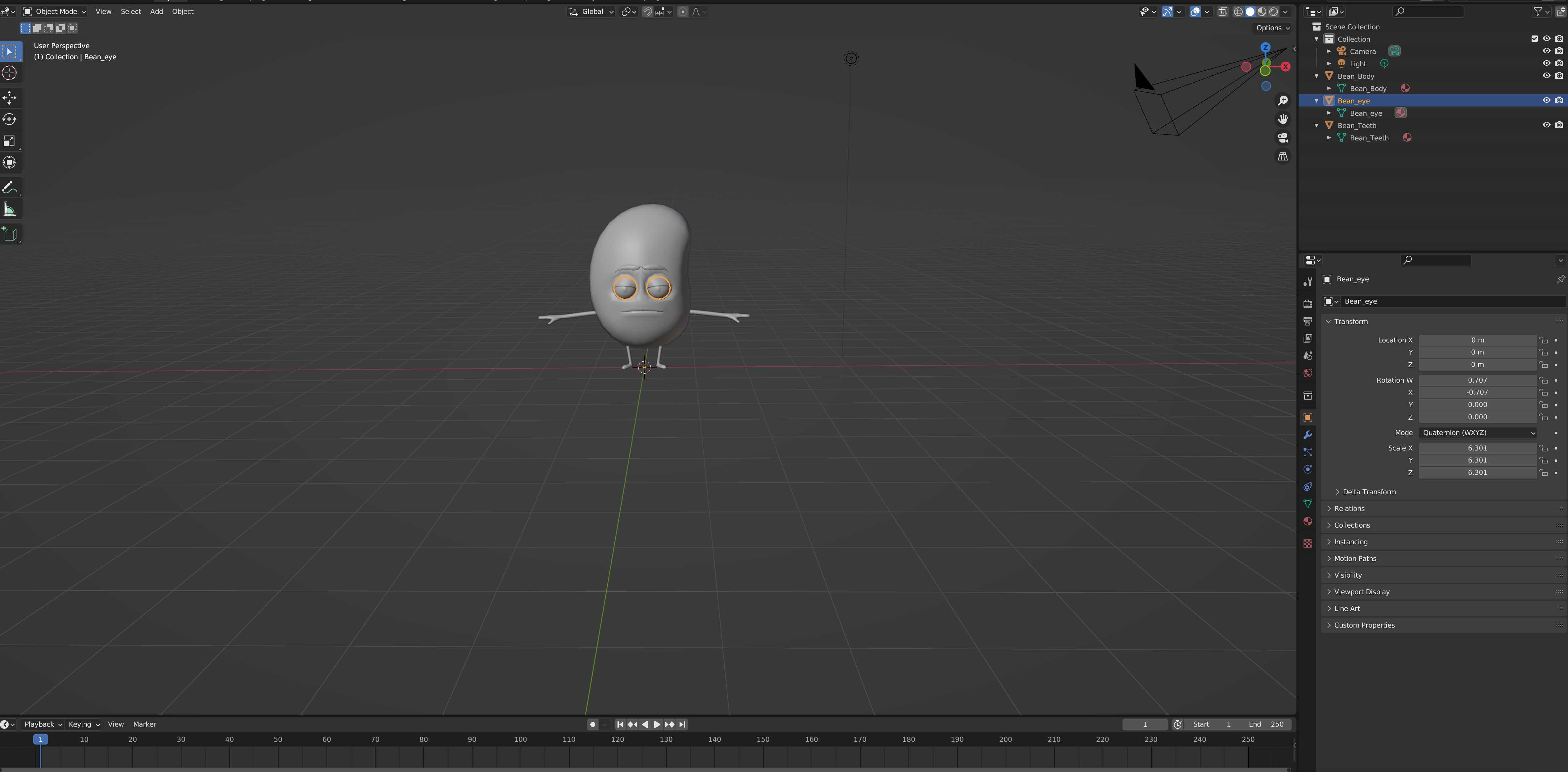Activate the Select Box tool
1568x772 pixels.
(x=10, y=51)
